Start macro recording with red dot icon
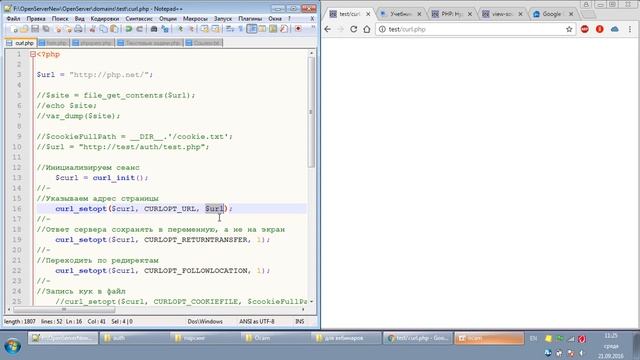Viewport: 640px width, 360px height. click(298, 29)
